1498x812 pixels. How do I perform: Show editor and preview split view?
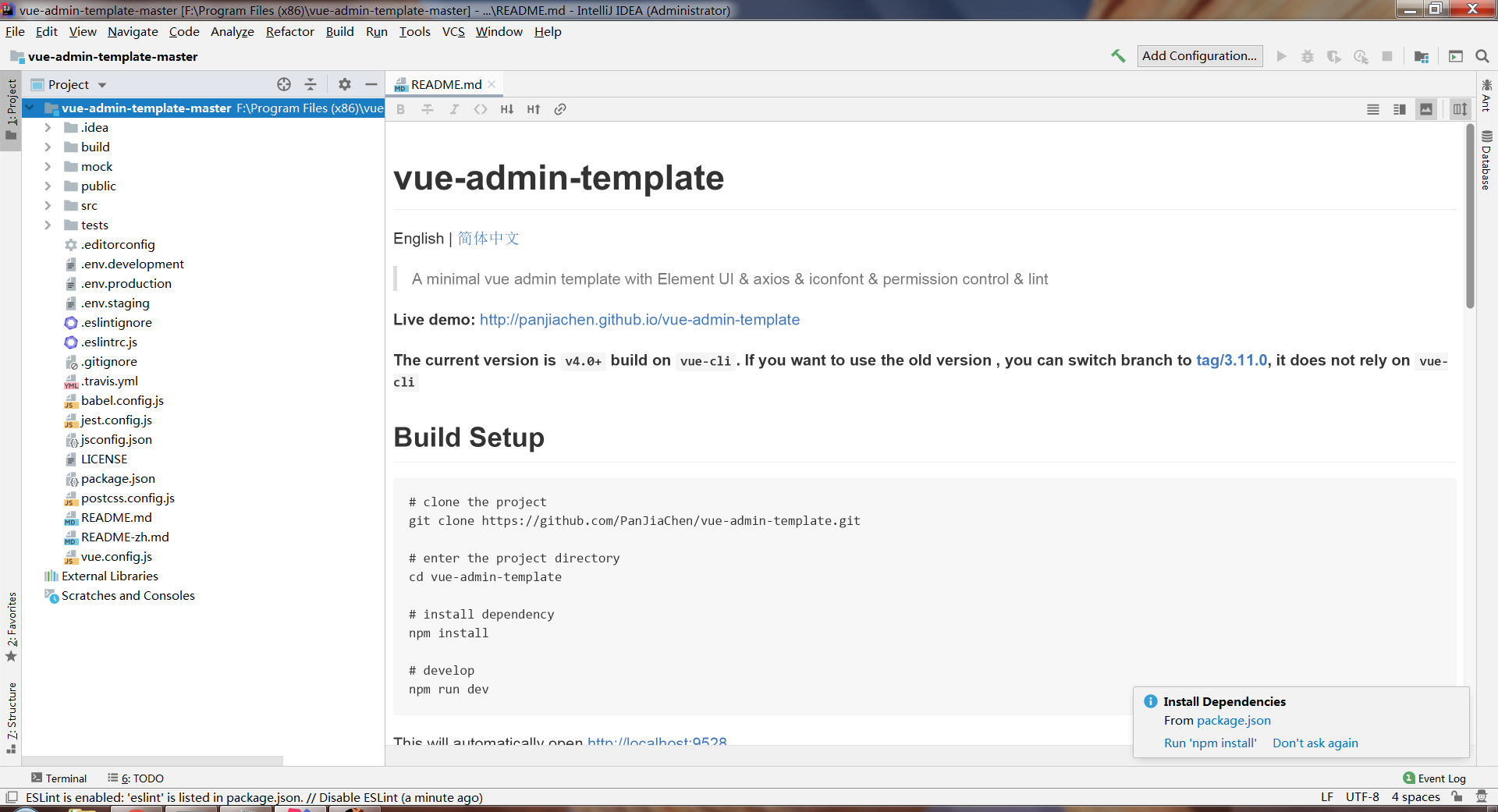coord(1400,109)
